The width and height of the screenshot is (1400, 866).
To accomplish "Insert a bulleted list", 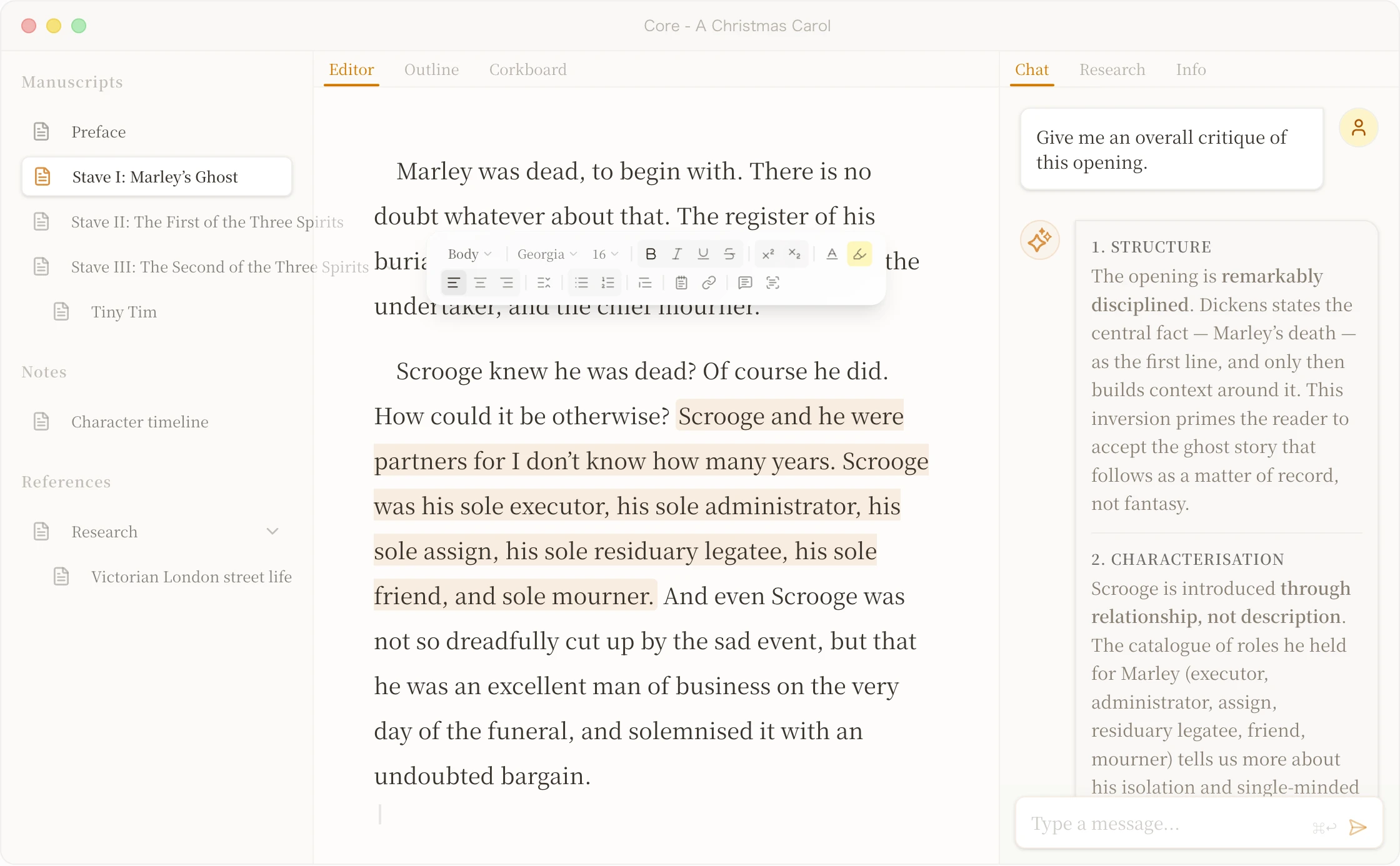I will [x=581, y=283].
